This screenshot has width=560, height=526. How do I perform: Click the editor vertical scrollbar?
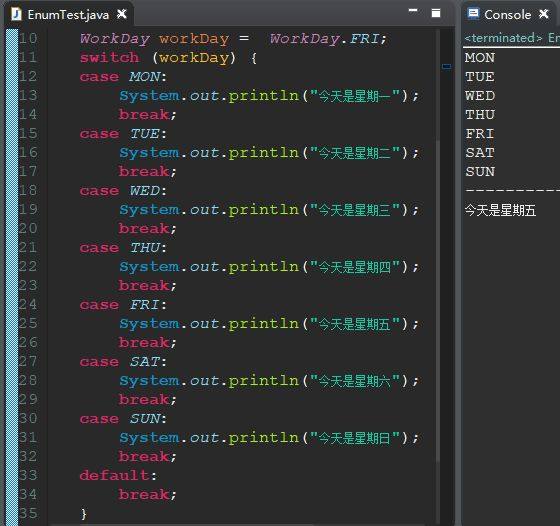438,300
